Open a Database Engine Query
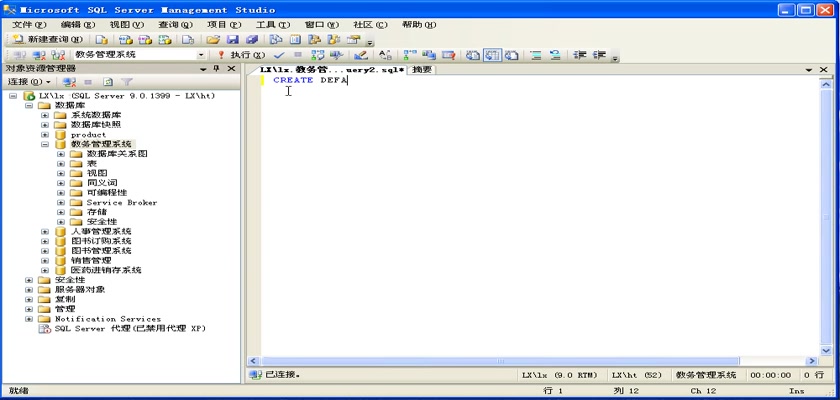 point(102,40)
